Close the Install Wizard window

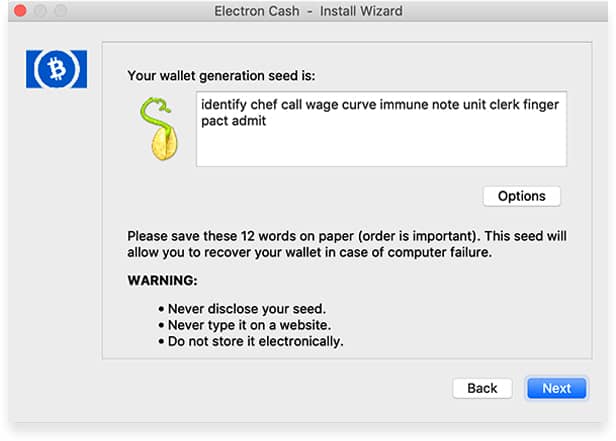20,11
